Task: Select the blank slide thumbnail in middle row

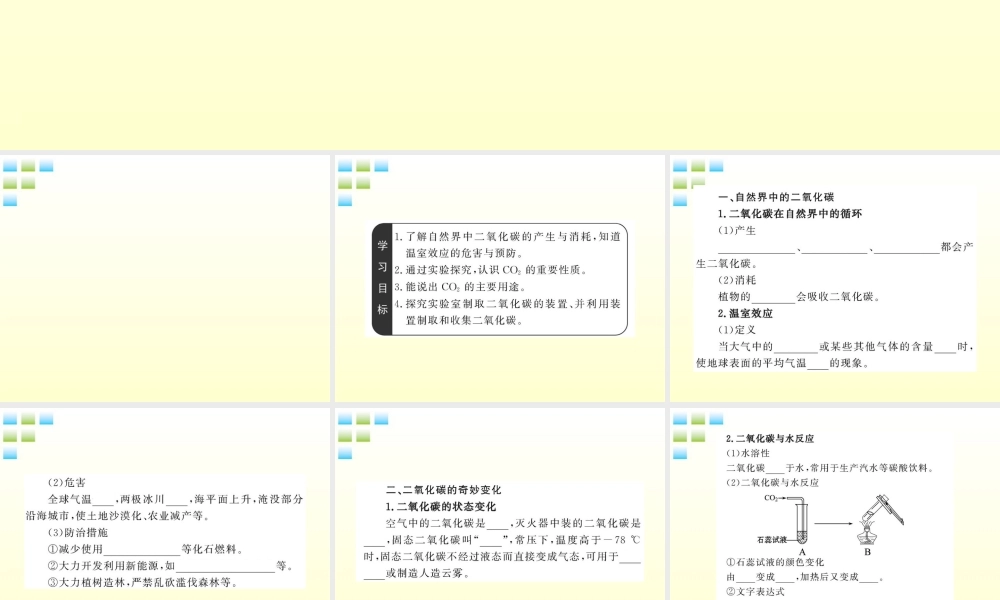Action: tap(165, 278)
